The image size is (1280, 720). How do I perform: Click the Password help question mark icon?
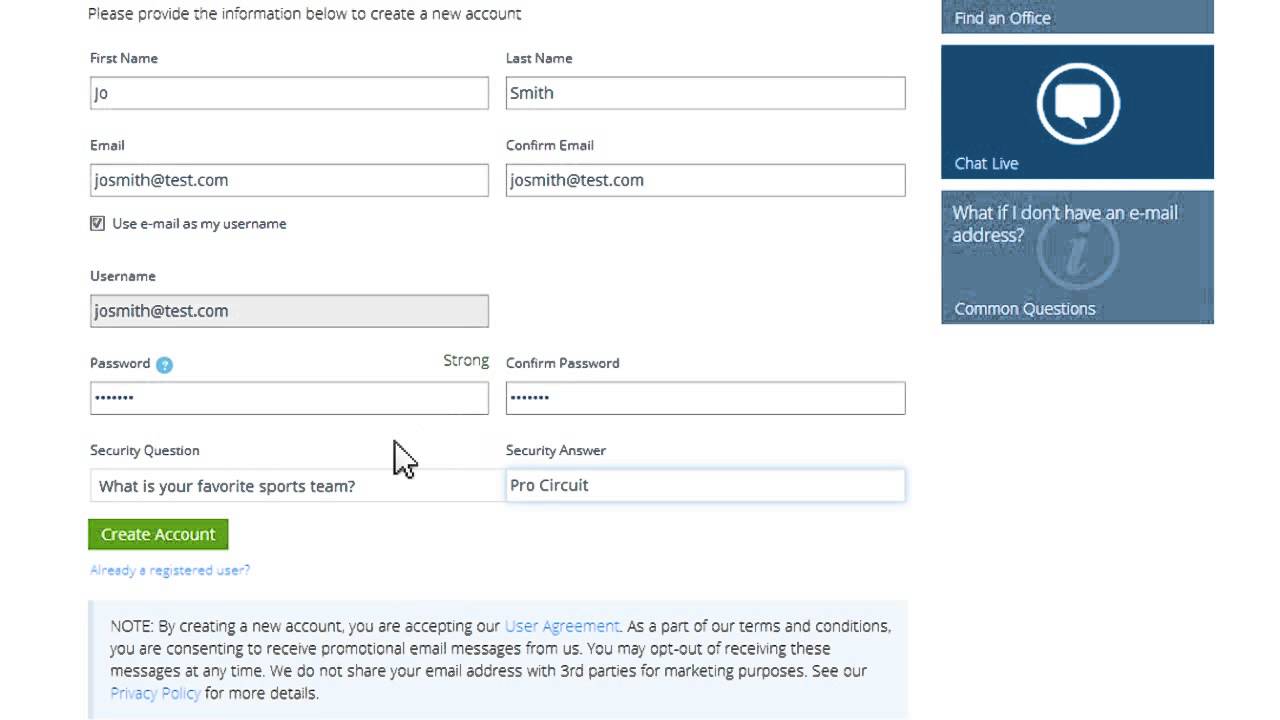(165, 365)
